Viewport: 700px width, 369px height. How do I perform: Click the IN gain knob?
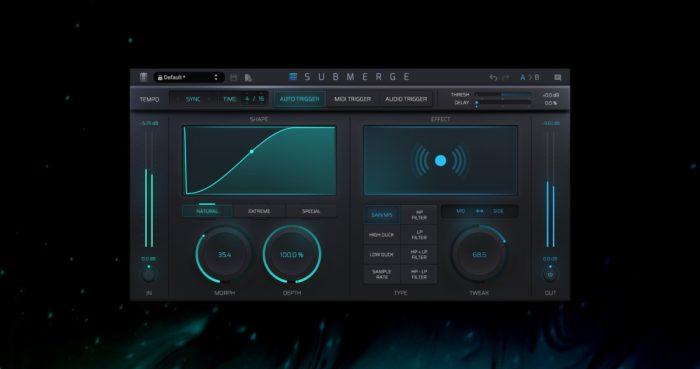tap(149, 275)
